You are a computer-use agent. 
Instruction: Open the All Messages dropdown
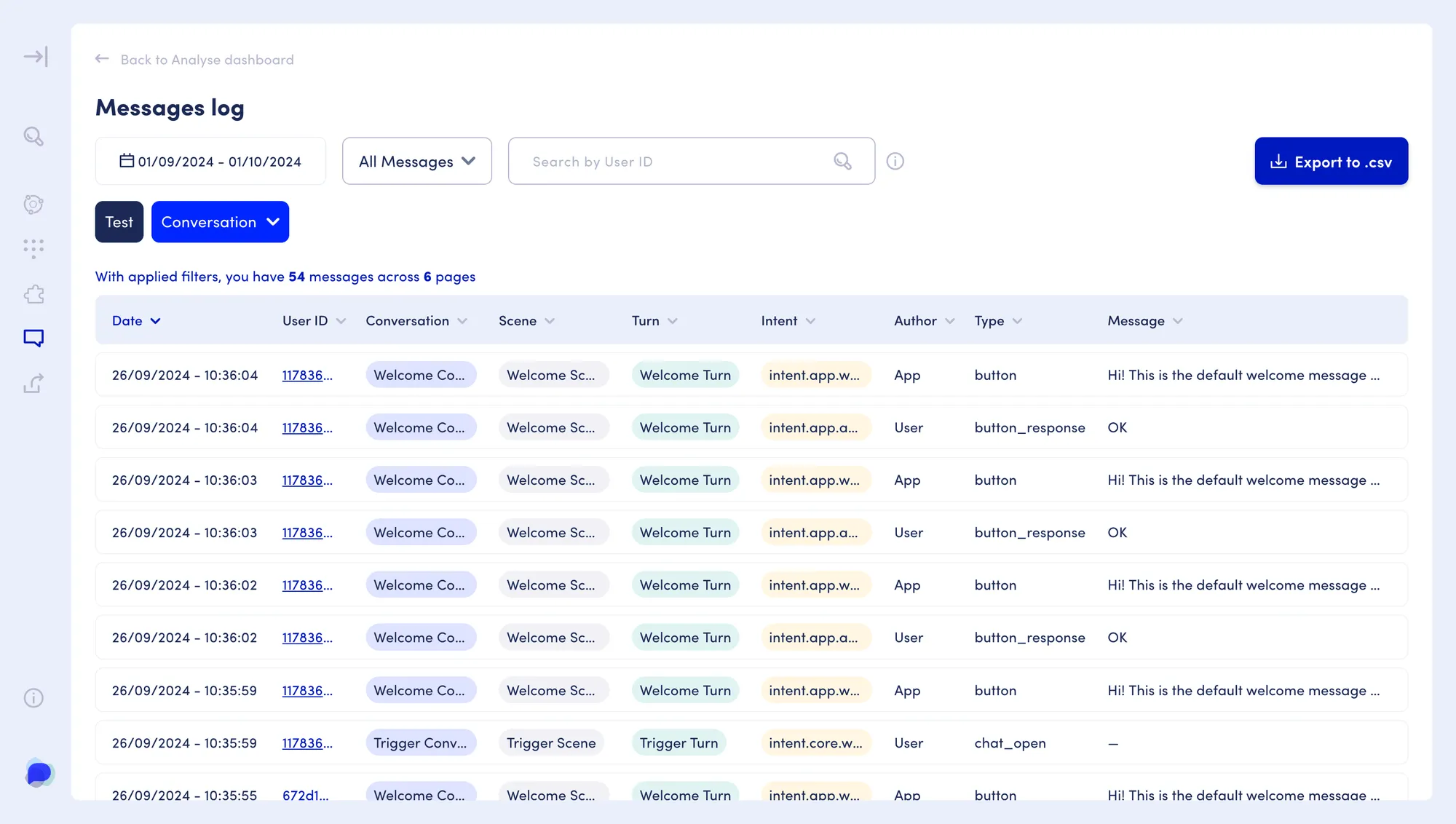pos(416,161)
